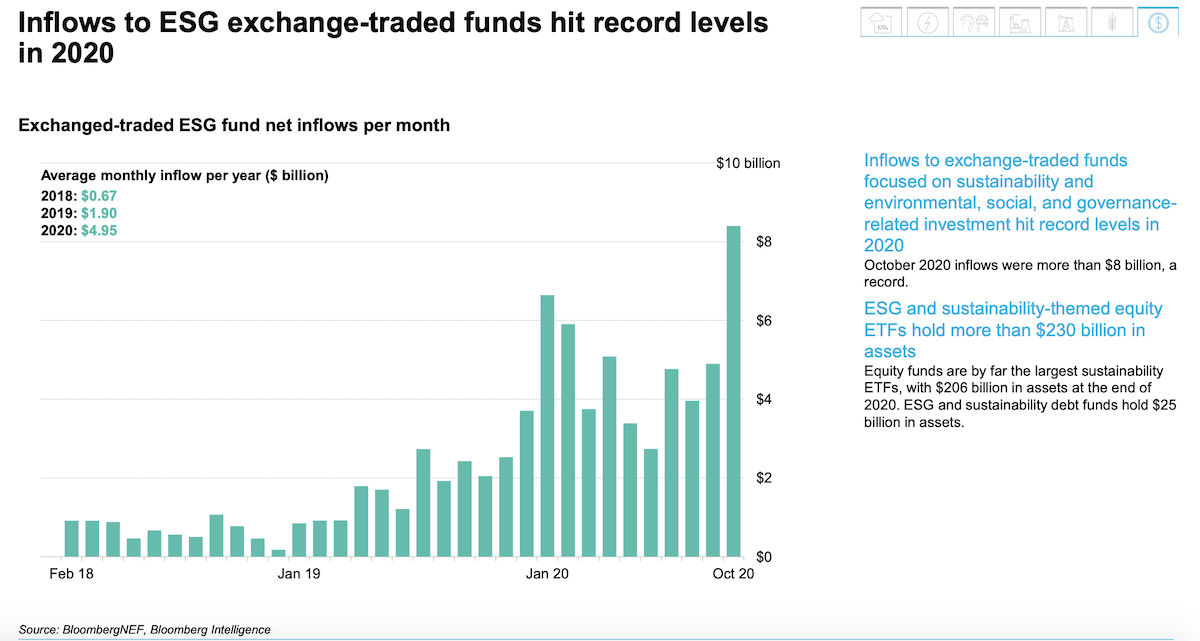The width and height of the screenshot is (1200, 641).
Task: Click the $10 billion axis label
Action: 748,163
